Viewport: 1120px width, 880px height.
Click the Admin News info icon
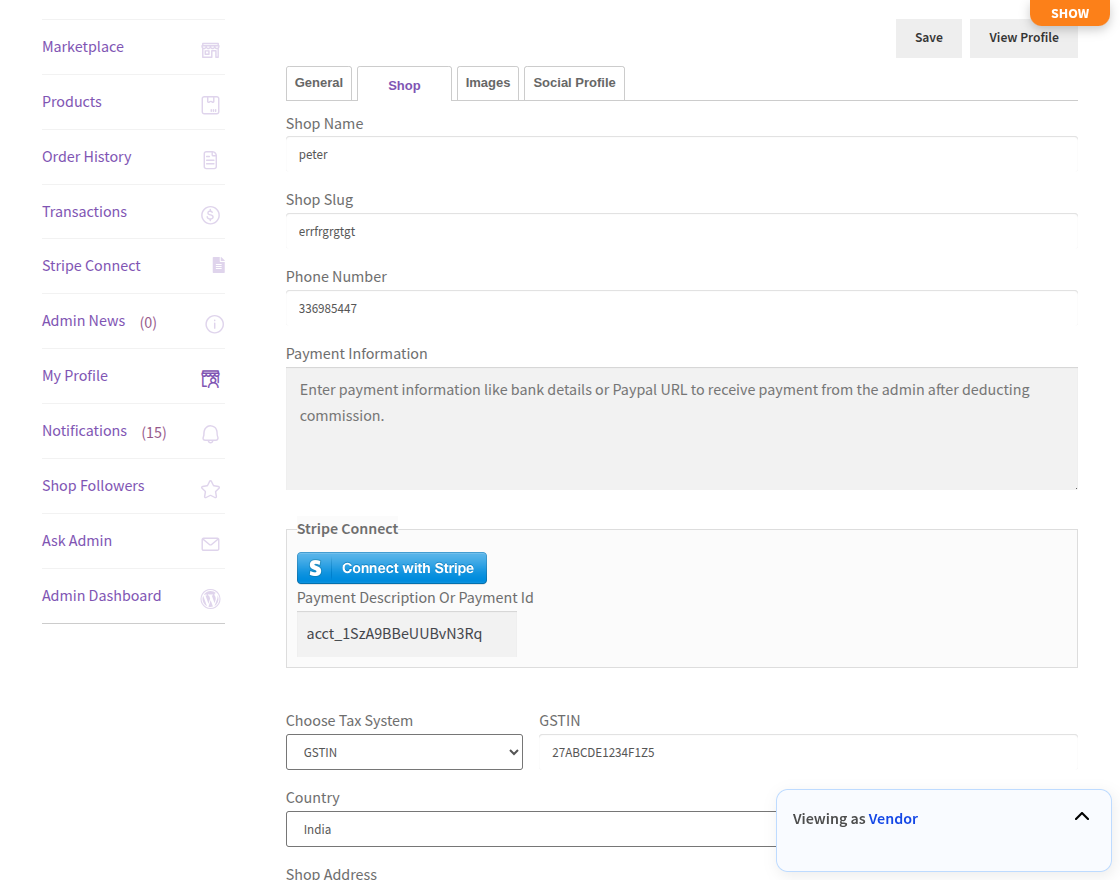(214, 324)
